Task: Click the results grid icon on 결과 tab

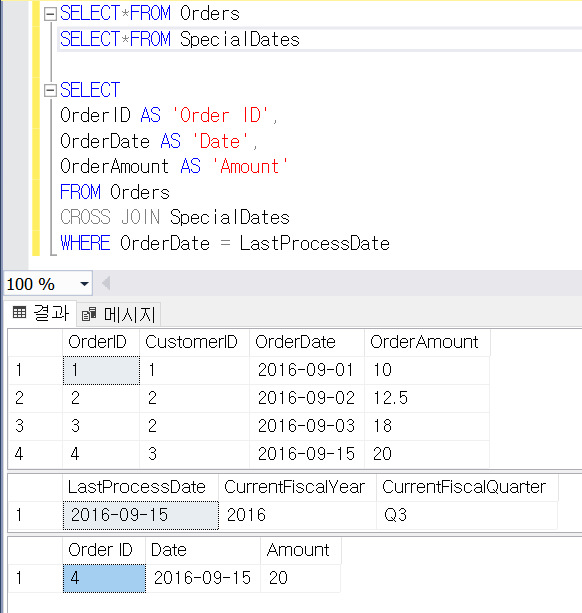Action: 19,312
